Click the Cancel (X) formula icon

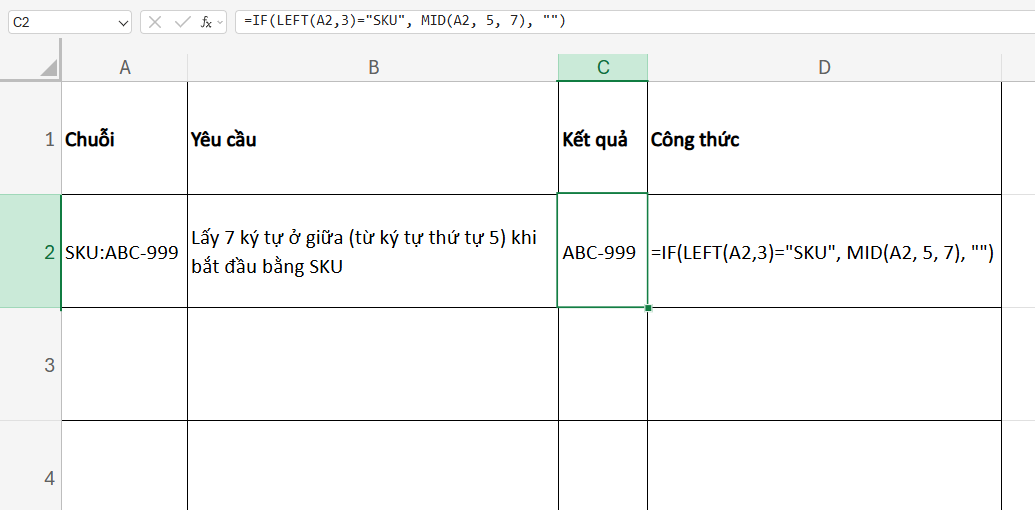(155, 21)
